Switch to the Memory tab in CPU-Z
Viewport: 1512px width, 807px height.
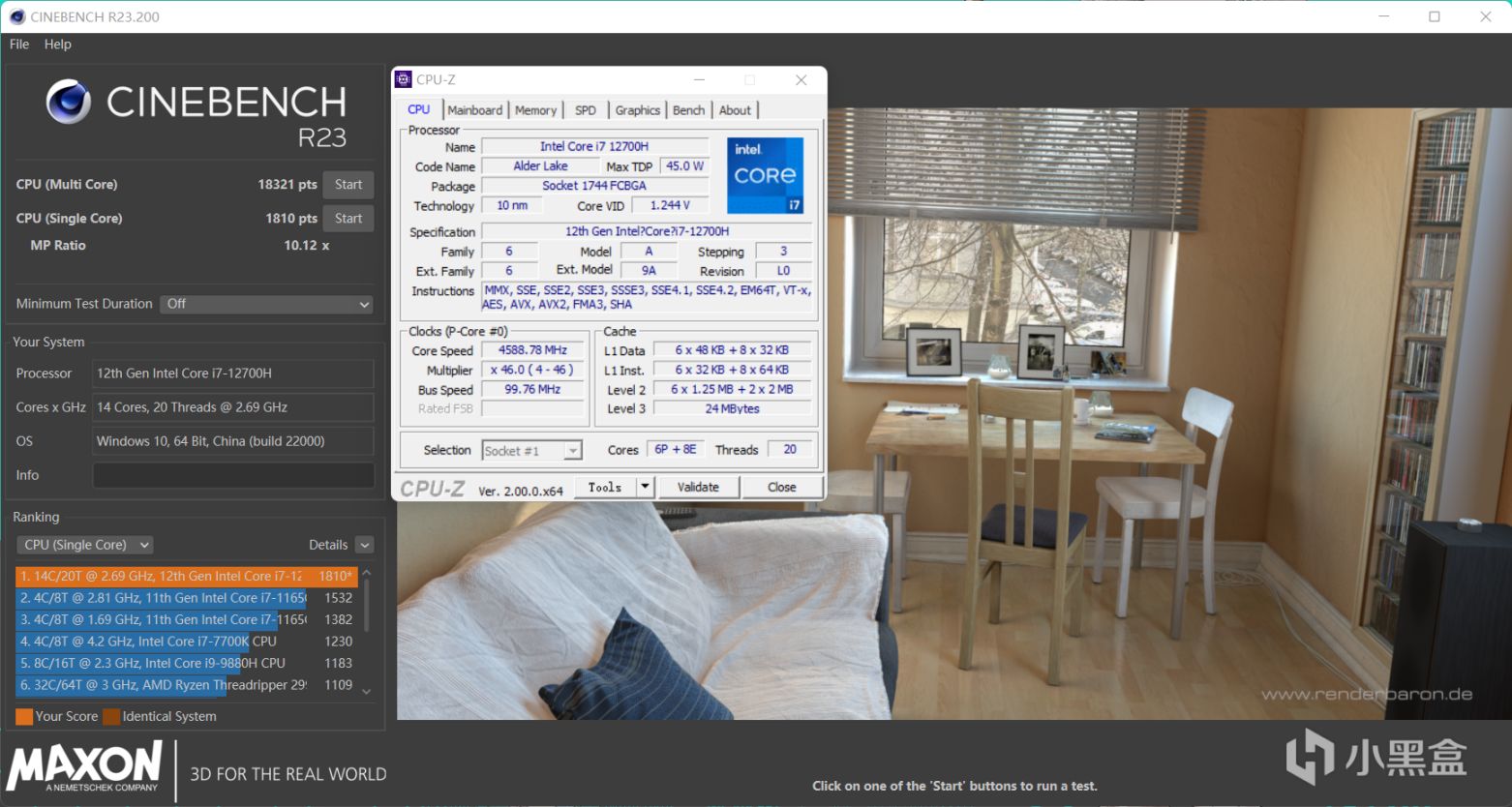(x=535, y=110)
